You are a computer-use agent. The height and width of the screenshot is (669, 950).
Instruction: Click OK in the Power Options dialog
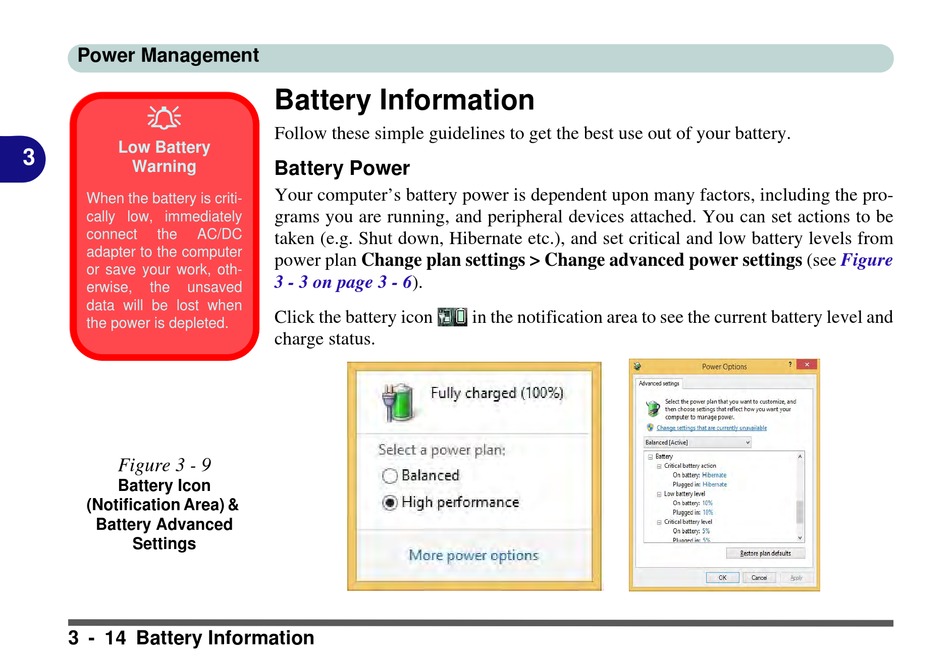click(x=722, y=577)
